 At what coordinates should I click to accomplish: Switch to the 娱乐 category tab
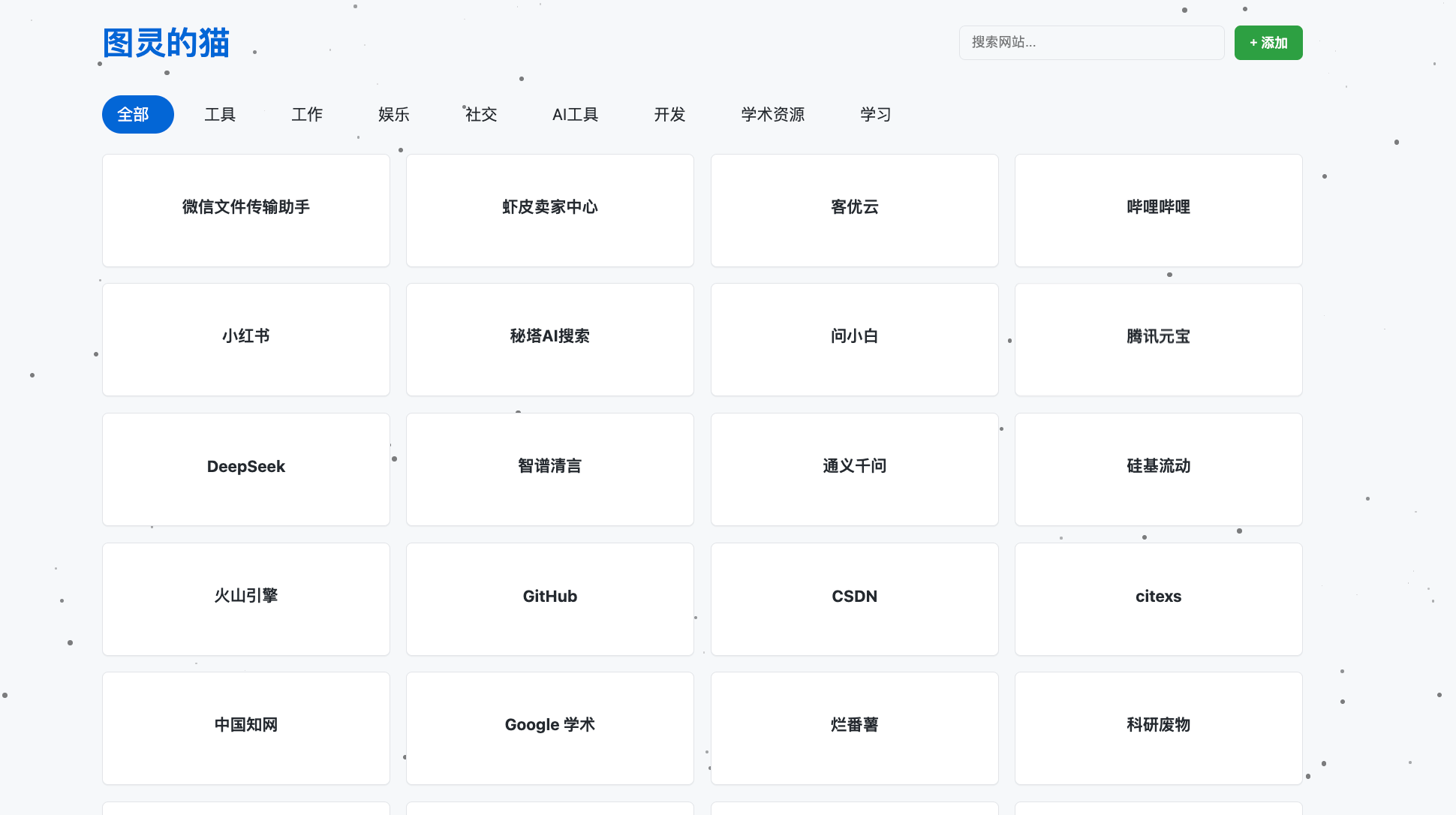[393, 114]
